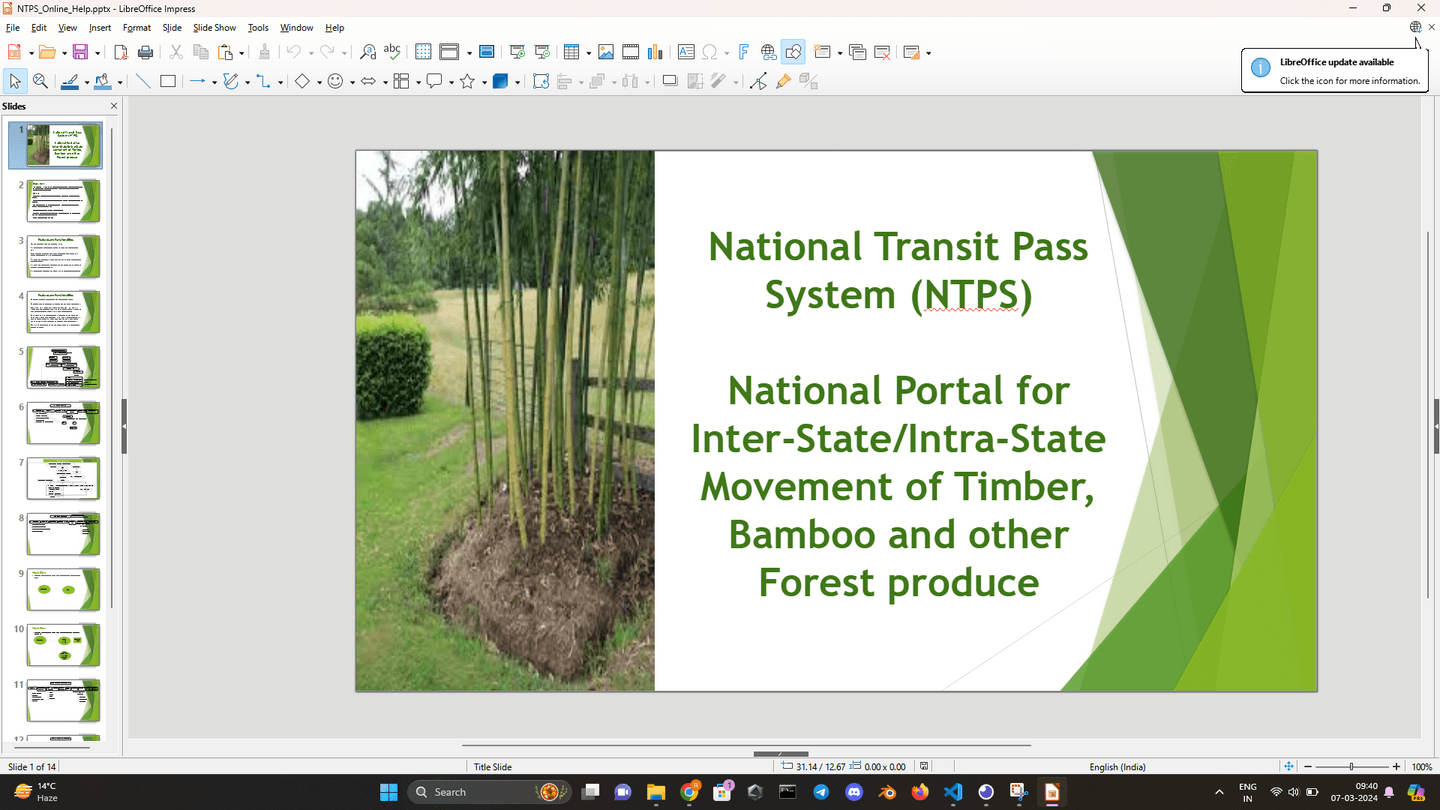
Task: Close the Slides panel
Action: [114, 106]
